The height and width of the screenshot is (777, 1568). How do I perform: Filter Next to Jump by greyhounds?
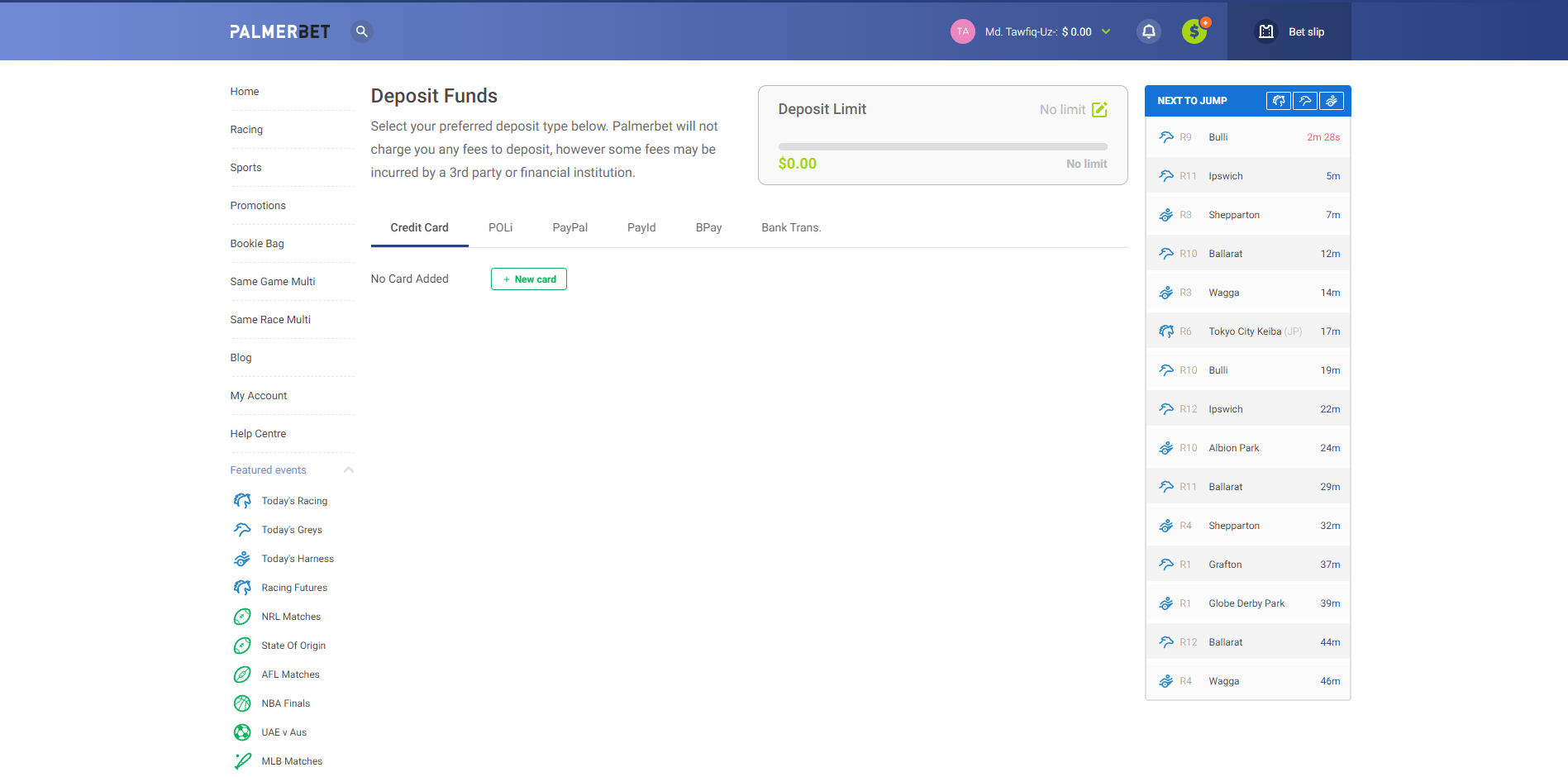click(x=1305, y=101)
